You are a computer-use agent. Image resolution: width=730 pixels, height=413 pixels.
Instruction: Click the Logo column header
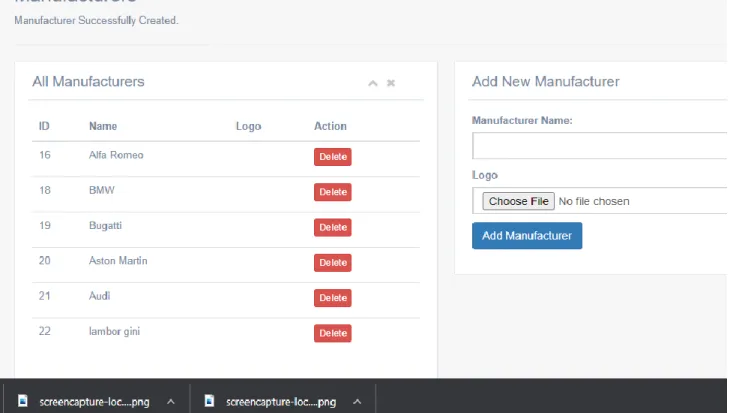click(x=248, y=126)
